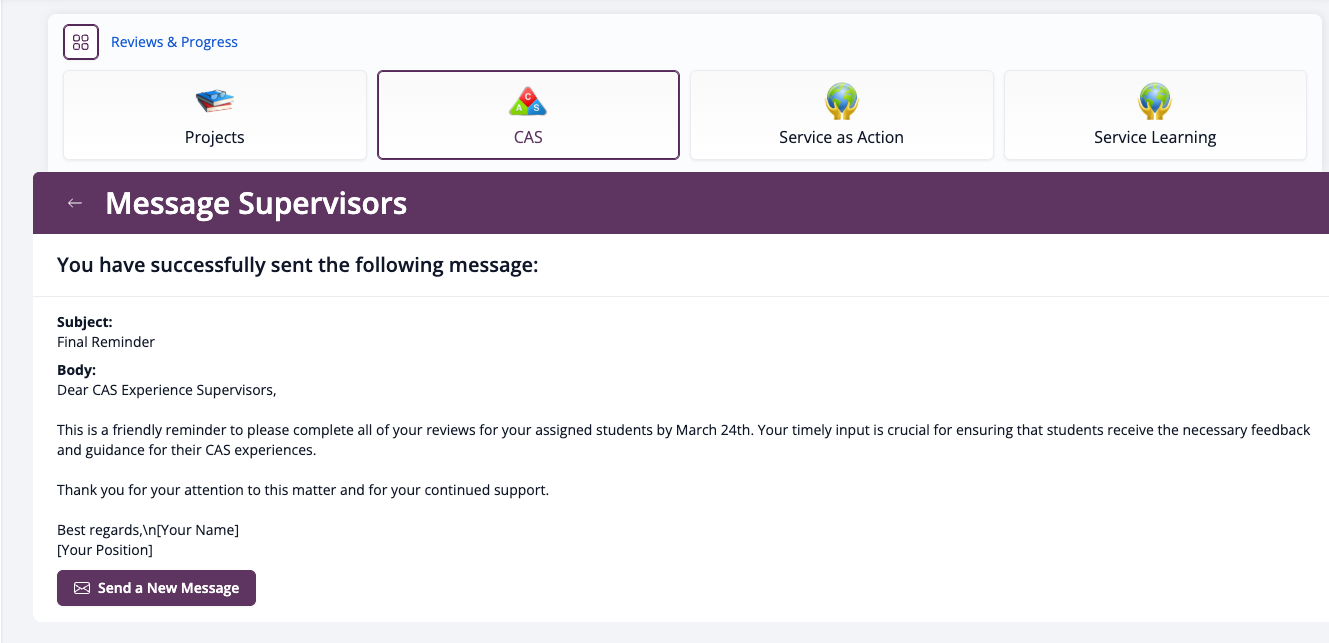1329x643 pixels.
Task: Click the bold Body label
Action: (x=76, y=370)
